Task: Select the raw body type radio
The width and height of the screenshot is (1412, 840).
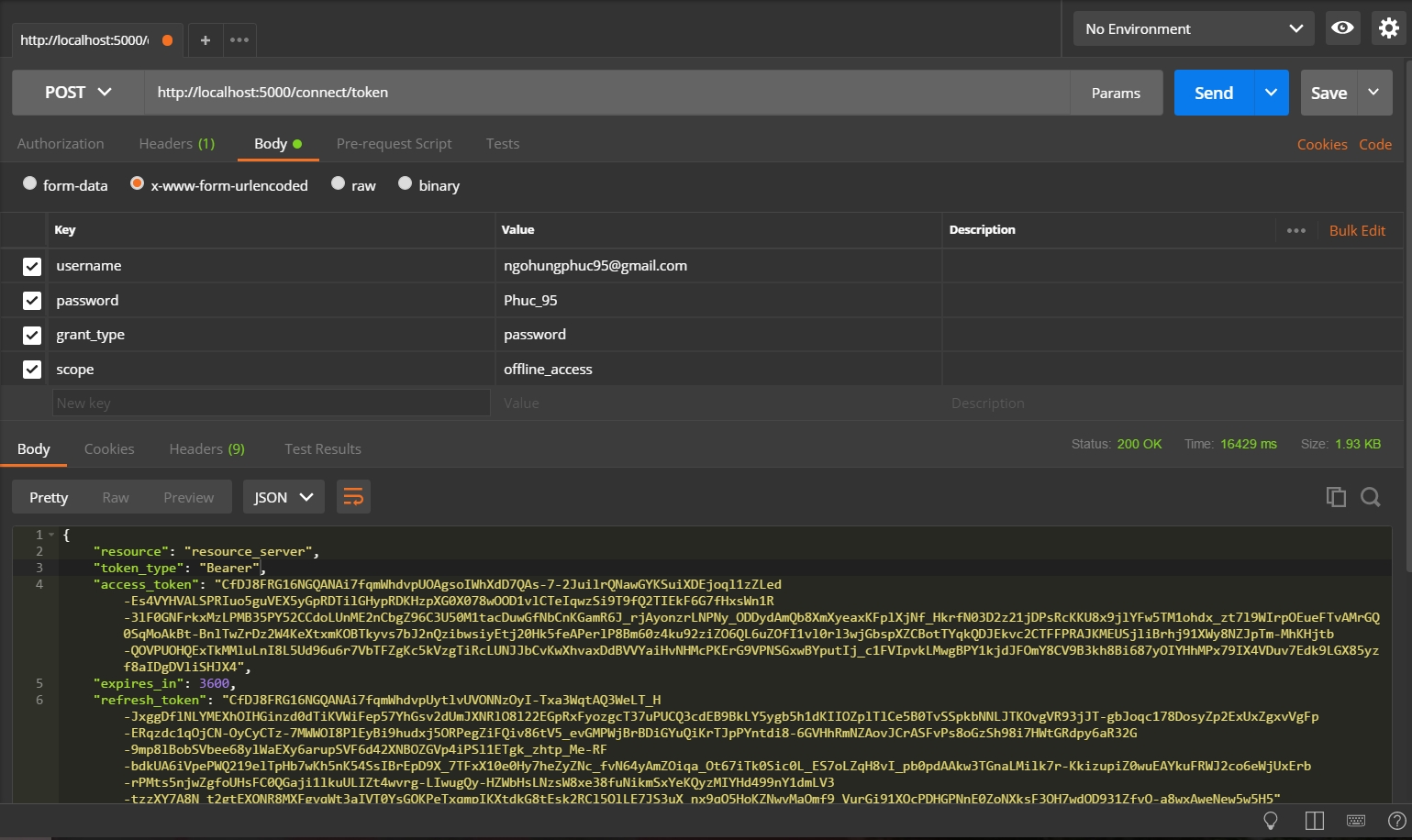Action: [x=339, y=184]
